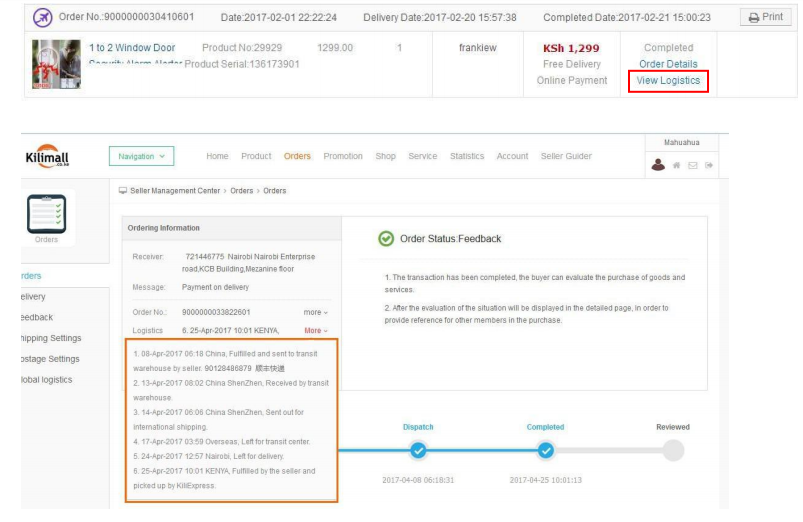Click the logout arrow icon

708,166
